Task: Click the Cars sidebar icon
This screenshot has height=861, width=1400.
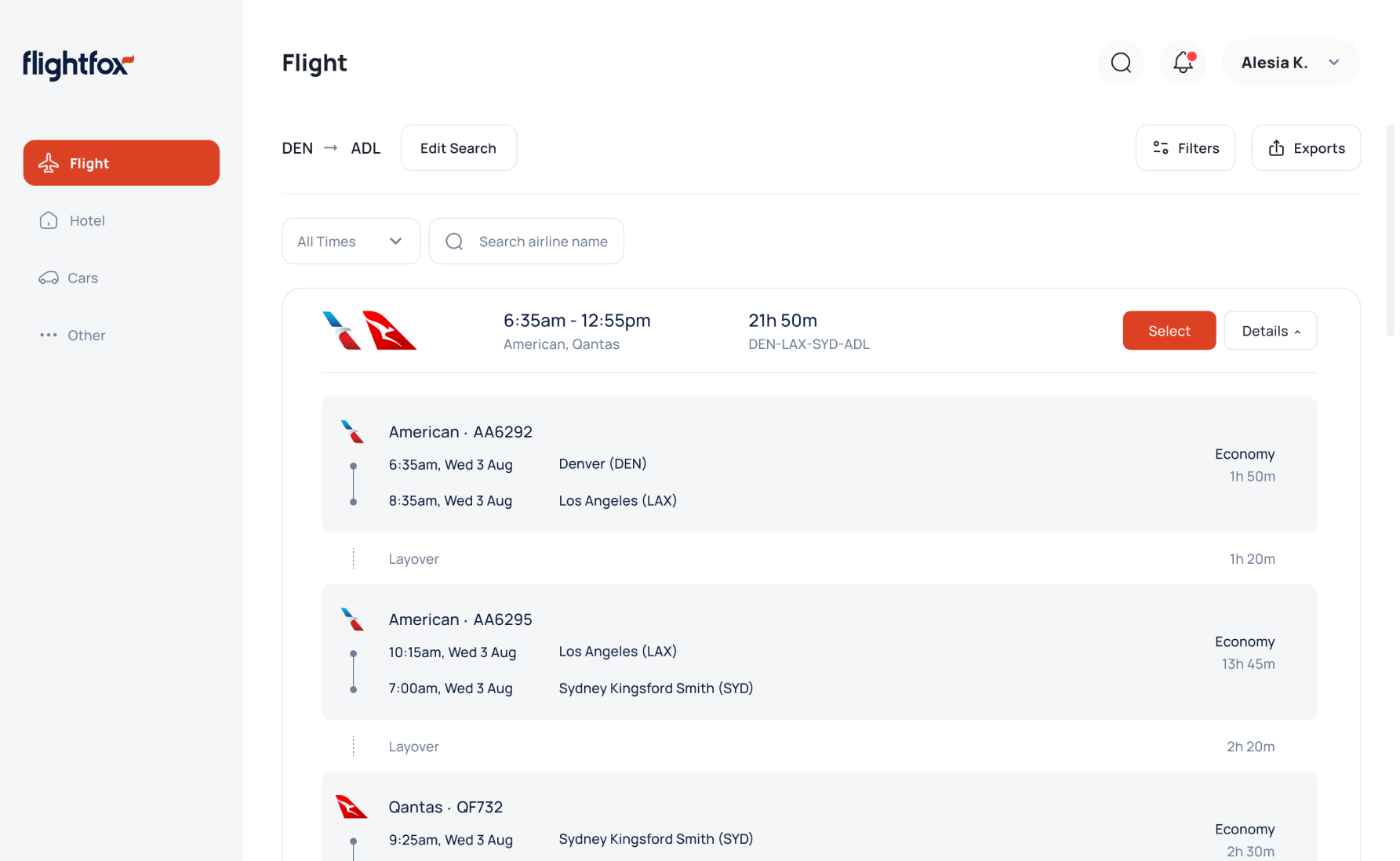Action: pos(49,278)
